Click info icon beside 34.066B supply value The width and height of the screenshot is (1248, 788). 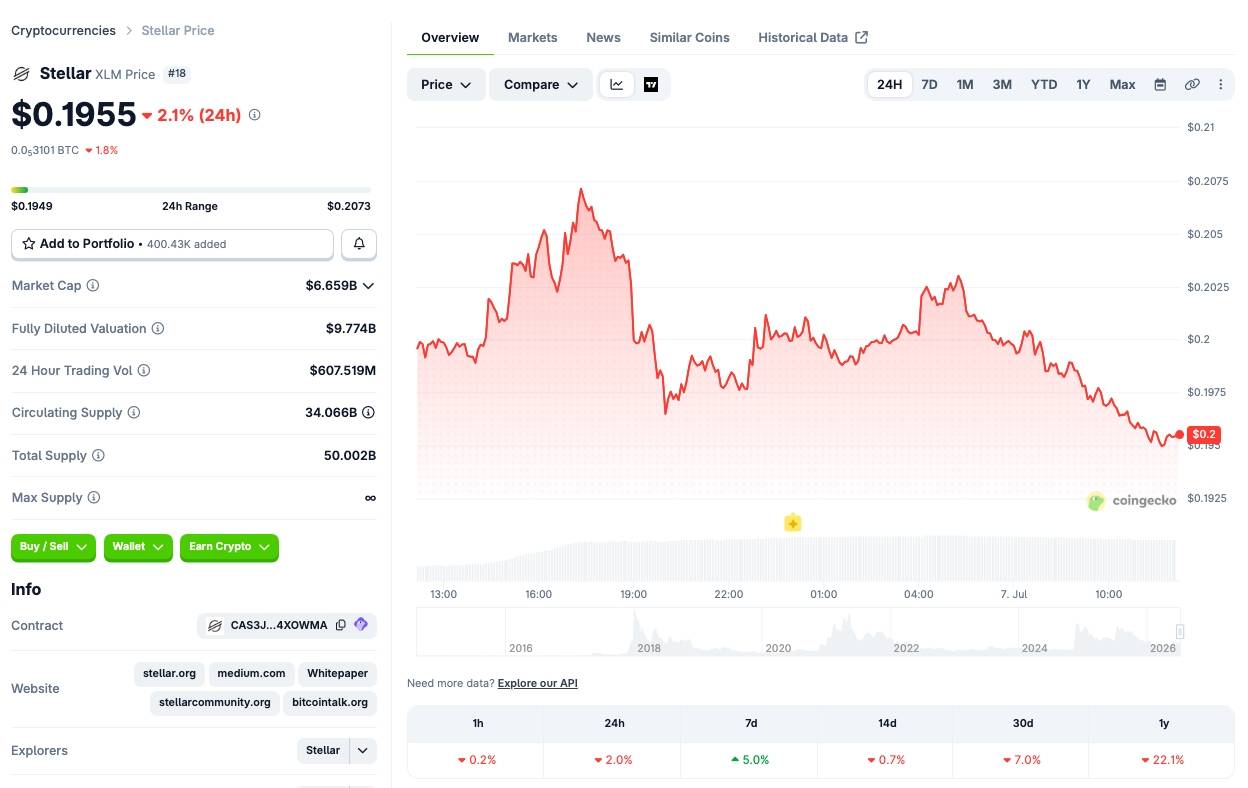369,413
